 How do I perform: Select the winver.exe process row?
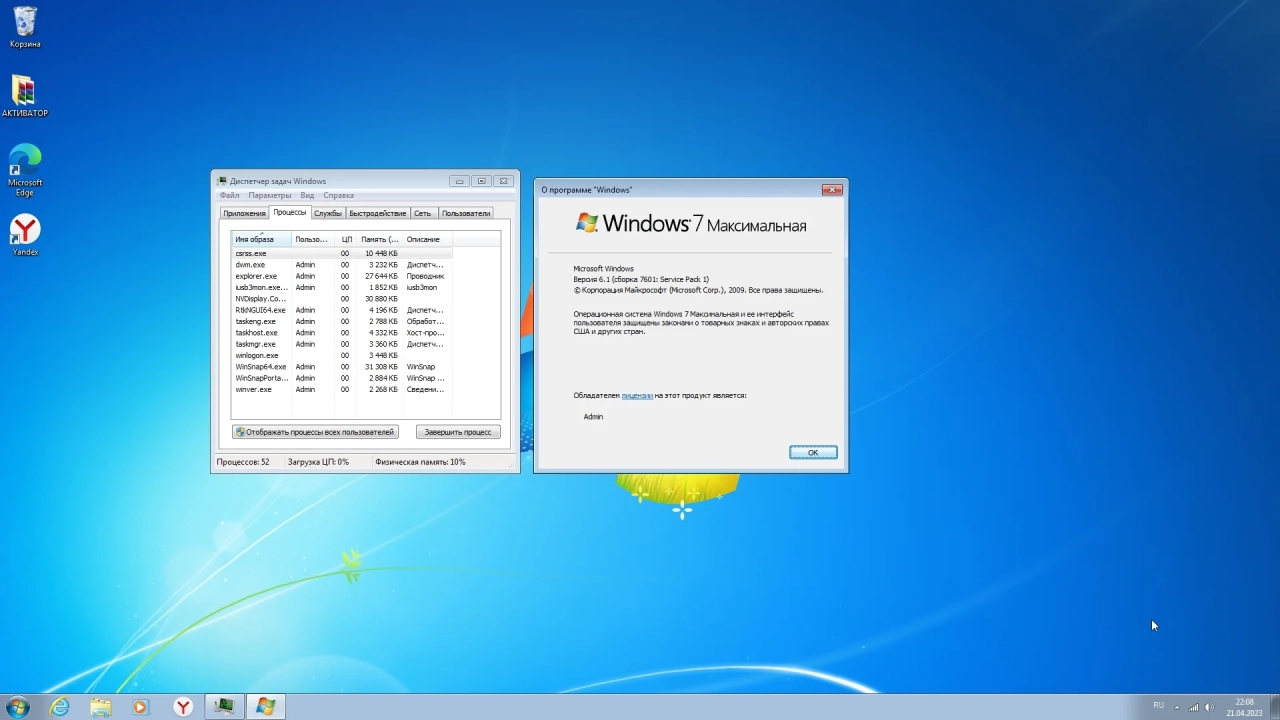[x=342, y=390]
